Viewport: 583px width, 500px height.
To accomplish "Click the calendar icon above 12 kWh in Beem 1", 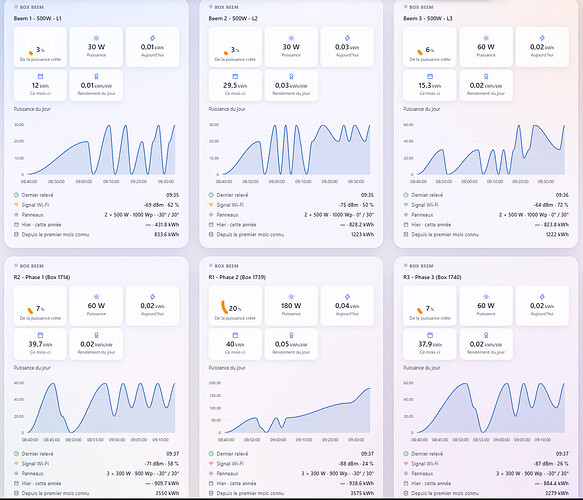I will [x=40, y=76].
